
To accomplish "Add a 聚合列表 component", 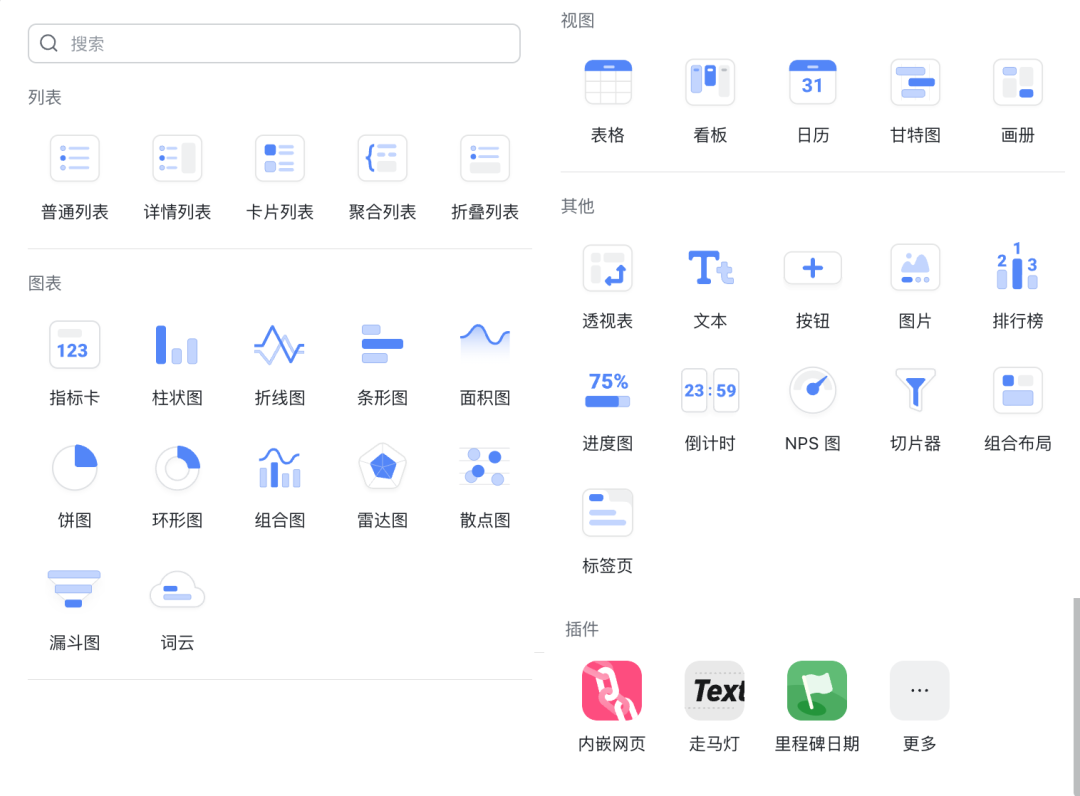I will click(382, 158).
